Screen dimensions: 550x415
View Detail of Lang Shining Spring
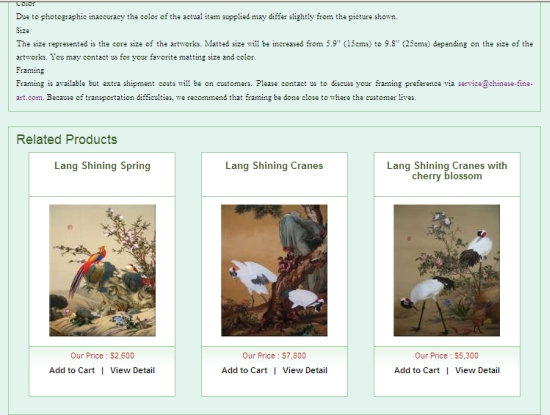[132, 370]
